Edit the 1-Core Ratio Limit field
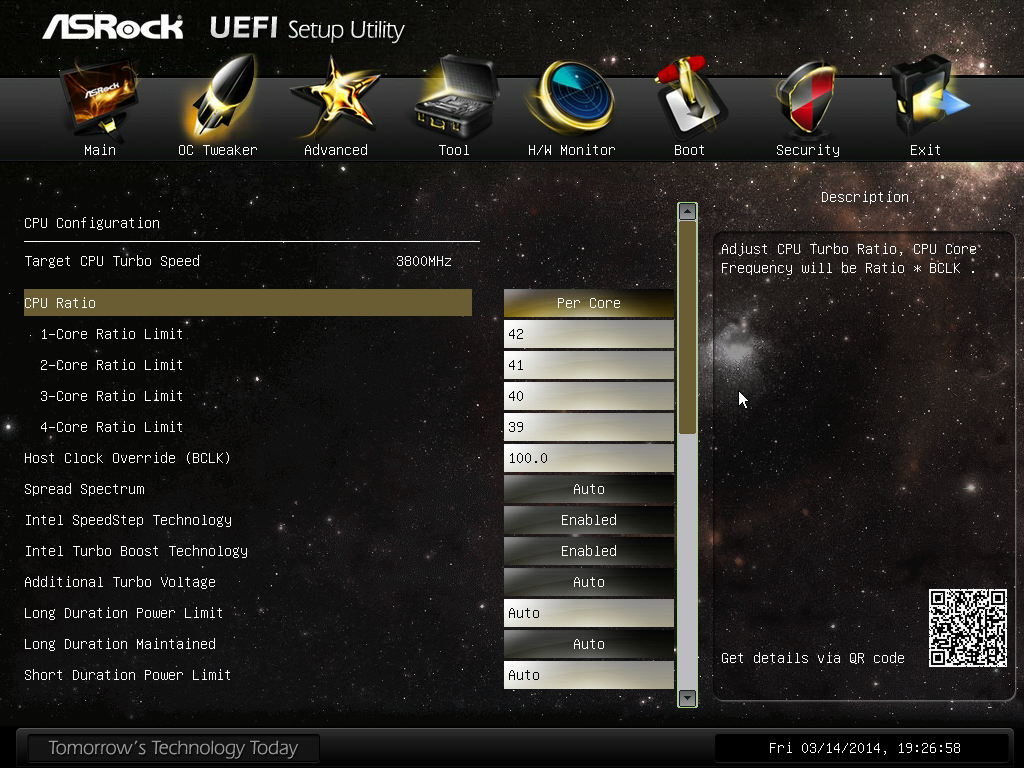Viewport: 1024px width, 768px height. point(588,334)
